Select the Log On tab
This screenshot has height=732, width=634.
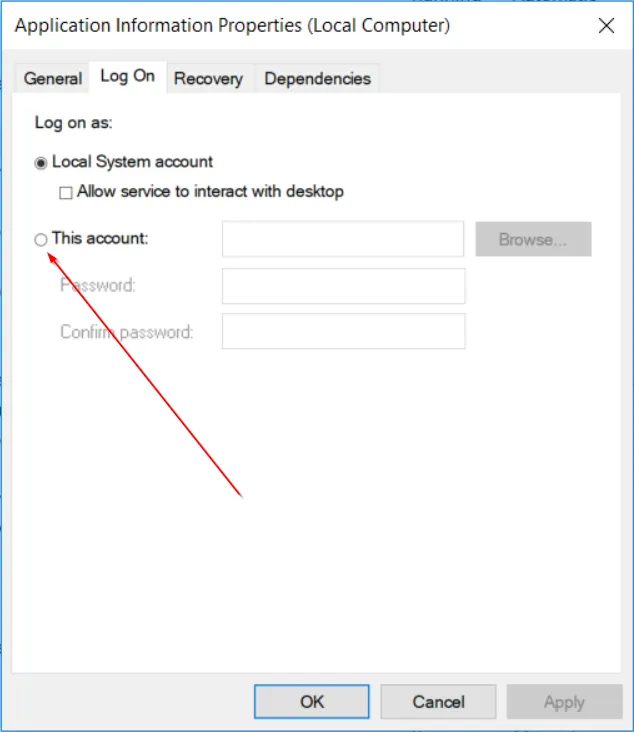127,76
